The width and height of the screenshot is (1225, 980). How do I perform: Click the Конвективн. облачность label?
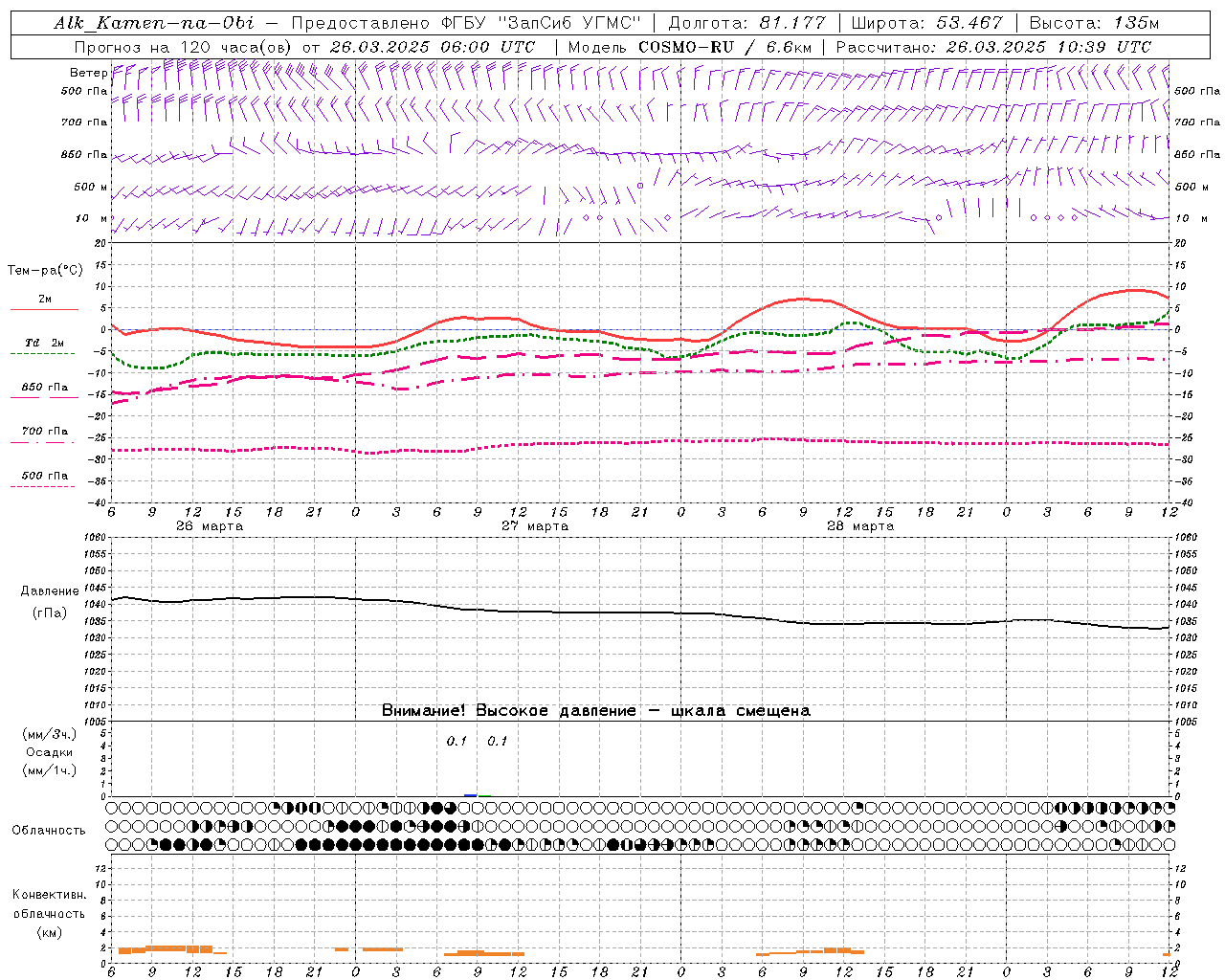pos(49,904)
